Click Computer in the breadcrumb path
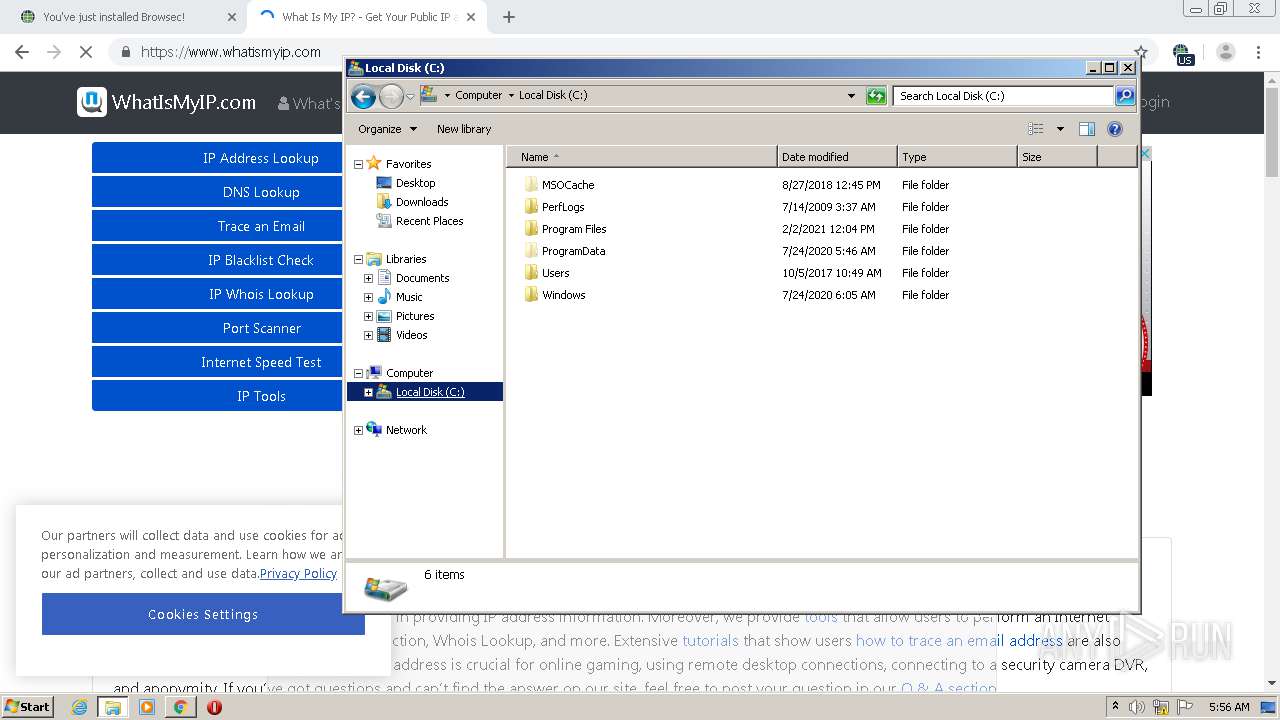Viewport: 1280px width, 720px height. tap(478, 96)
